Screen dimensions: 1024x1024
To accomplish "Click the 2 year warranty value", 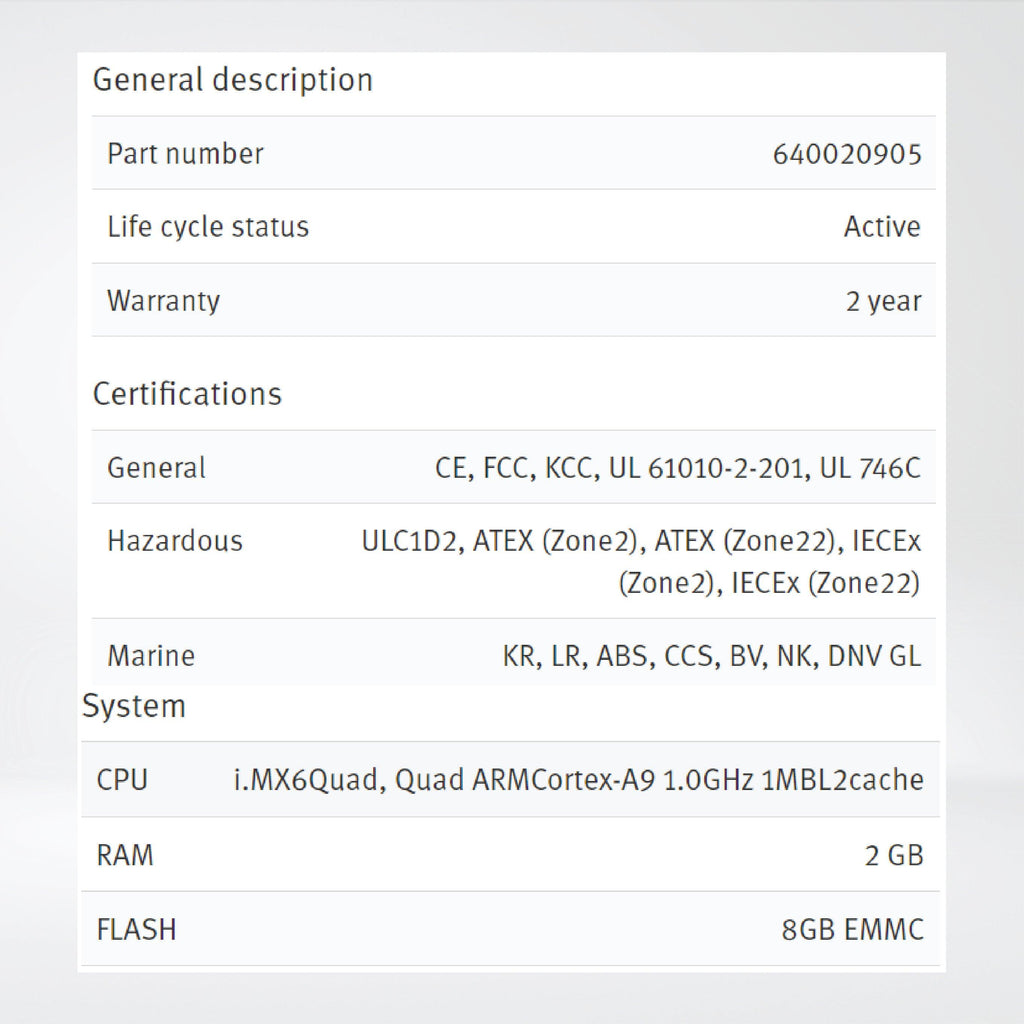I will tap(884, 302).
